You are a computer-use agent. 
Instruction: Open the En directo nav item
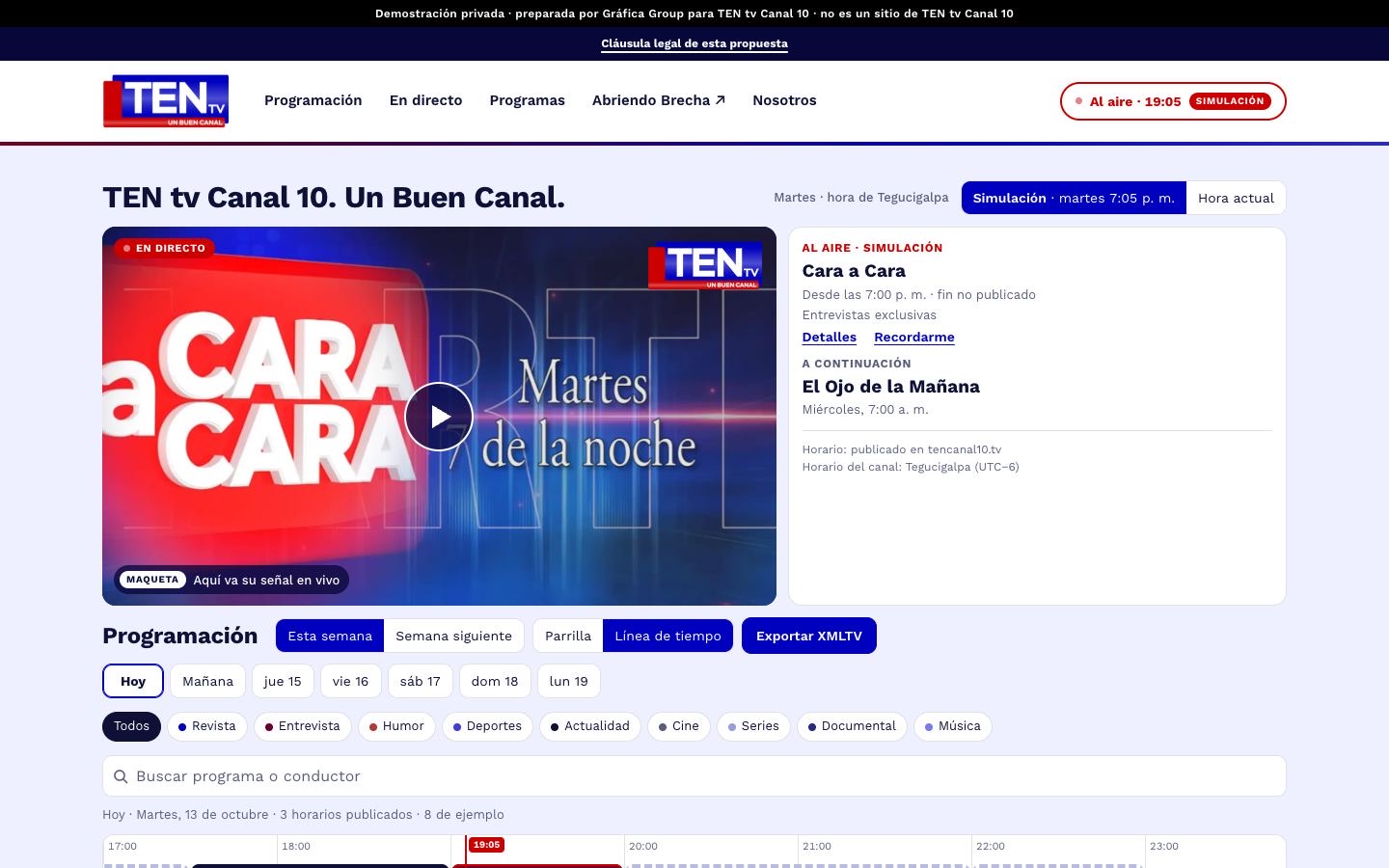425,100
